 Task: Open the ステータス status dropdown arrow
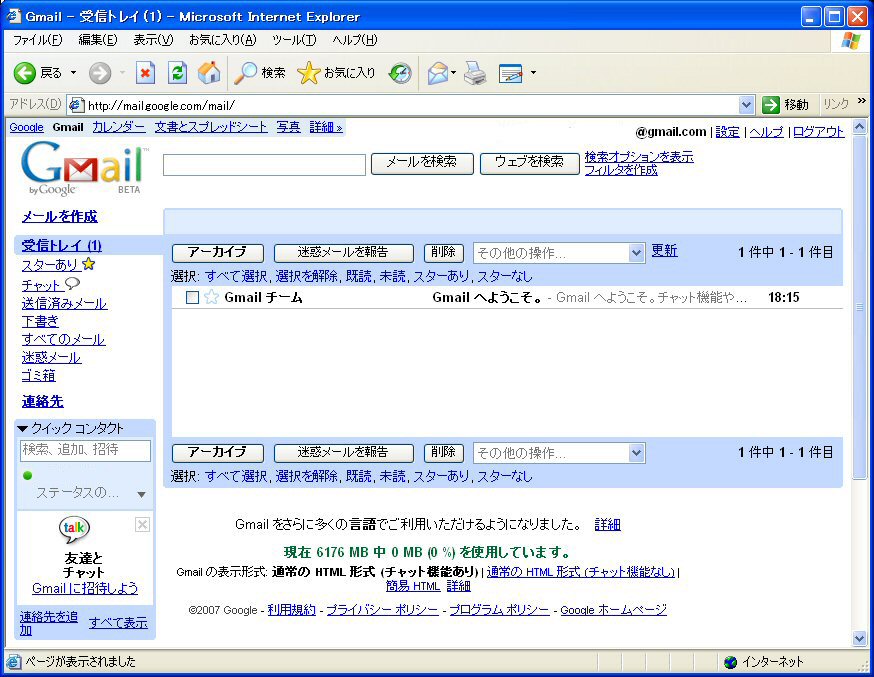tap(142, 494)
